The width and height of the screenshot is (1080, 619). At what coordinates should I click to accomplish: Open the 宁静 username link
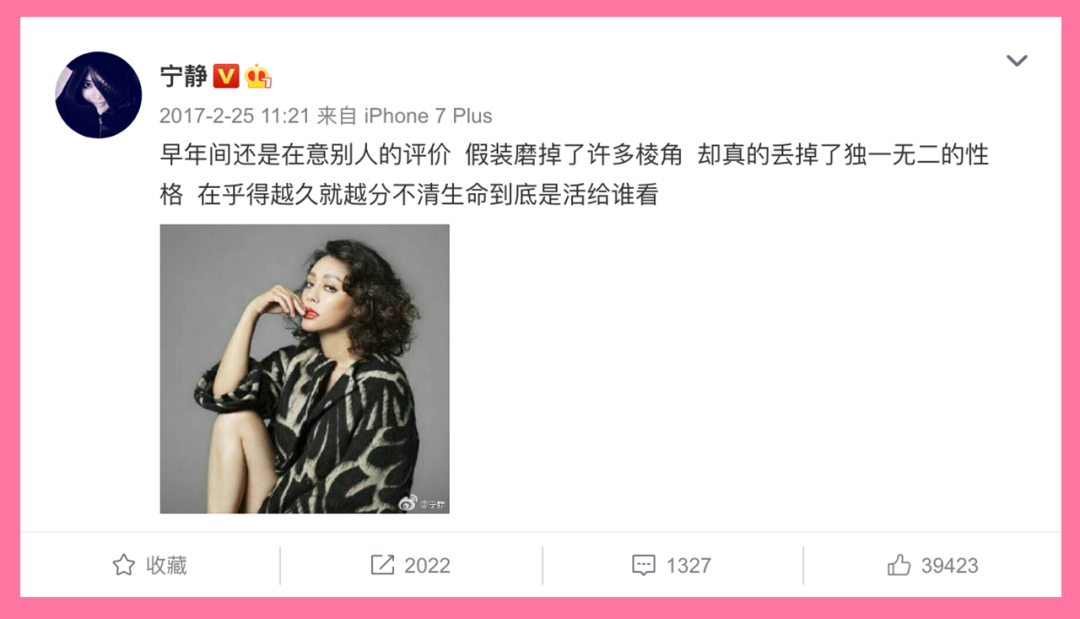(184, 76)
